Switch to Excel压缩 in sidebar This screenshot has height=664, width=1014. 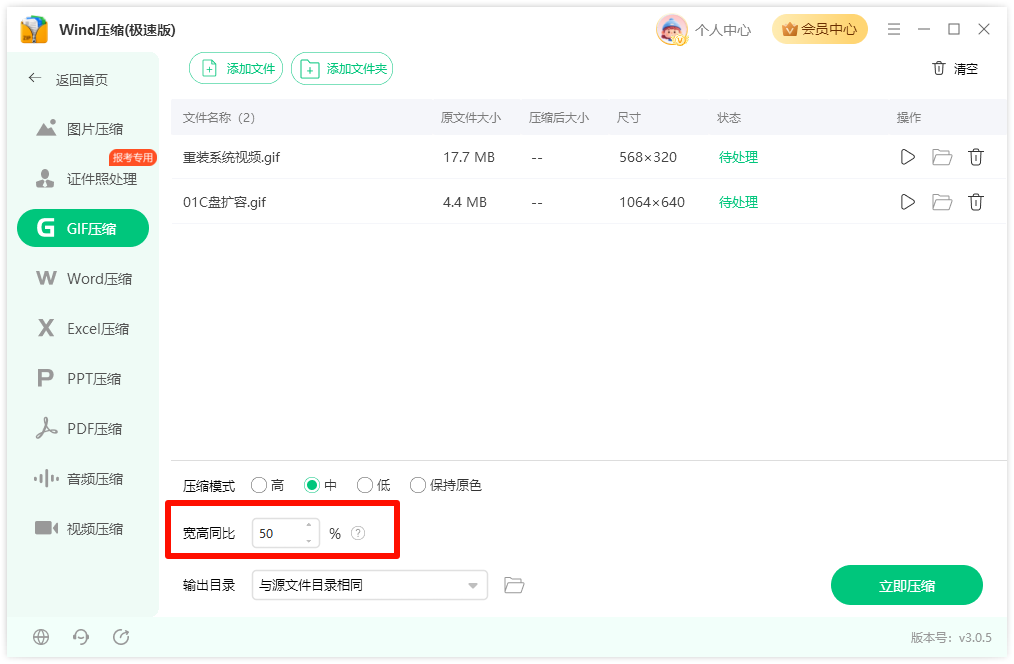83,328
